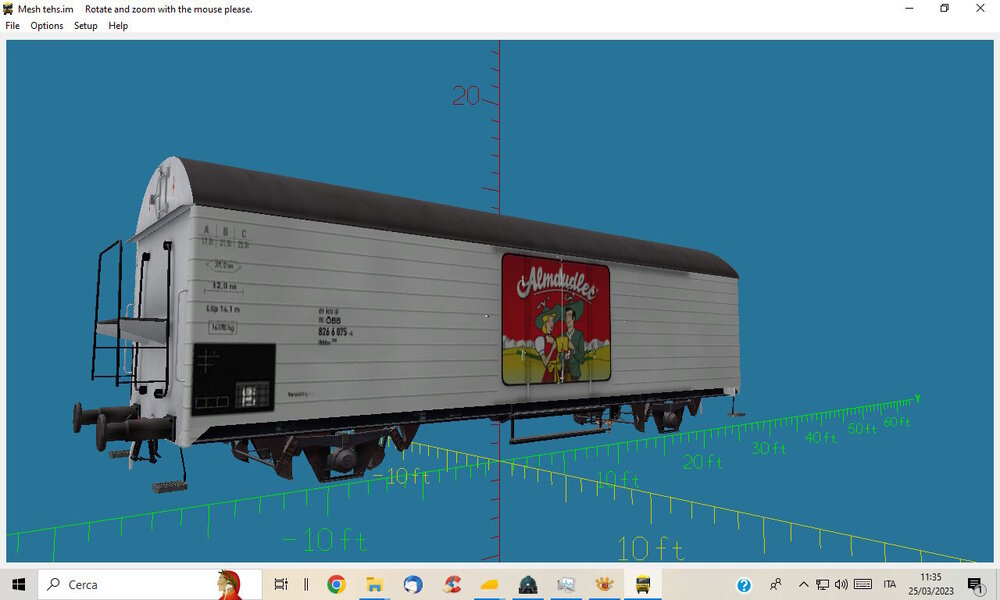Close the Mesh viewer window

tap(980, 8)
